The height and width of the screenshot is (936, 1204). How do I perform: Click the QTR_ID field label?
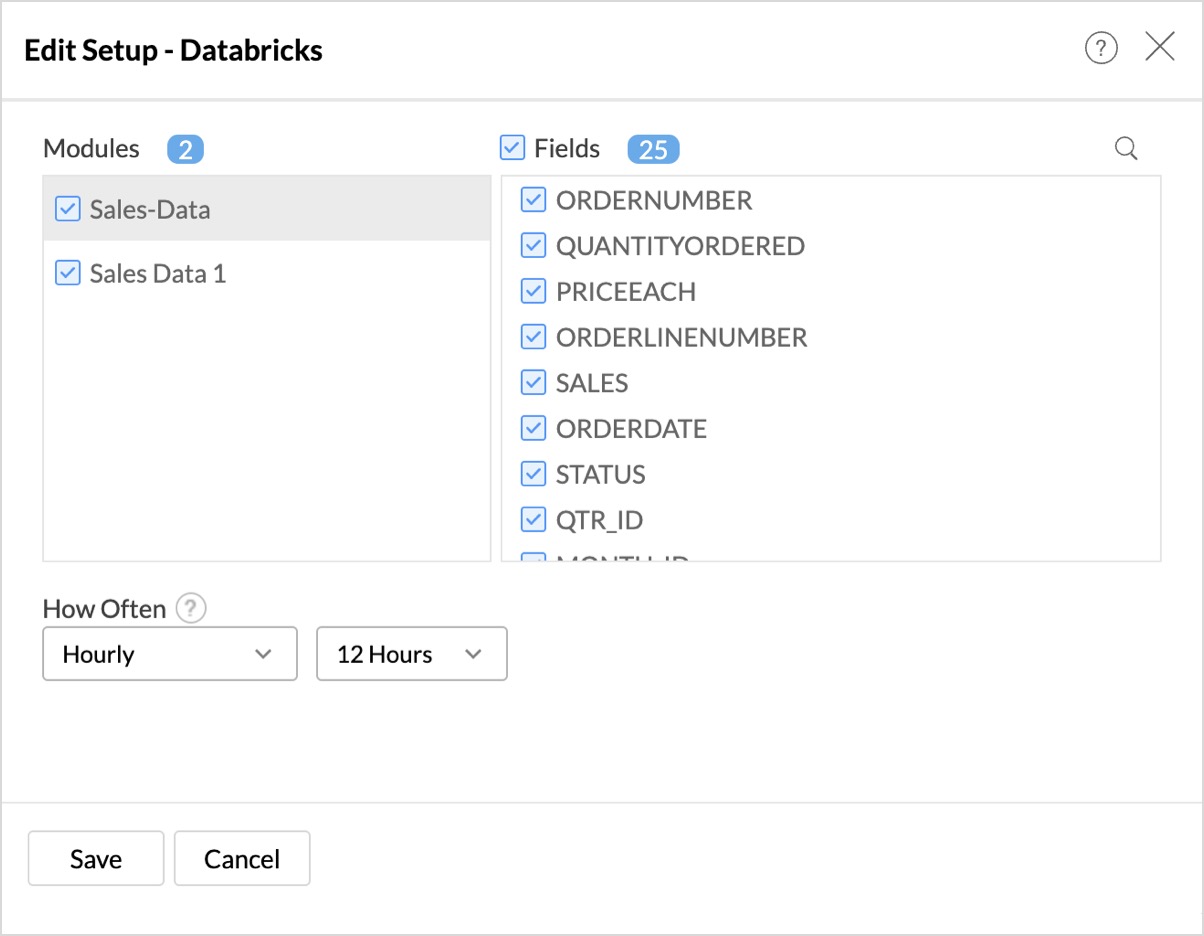599,520
